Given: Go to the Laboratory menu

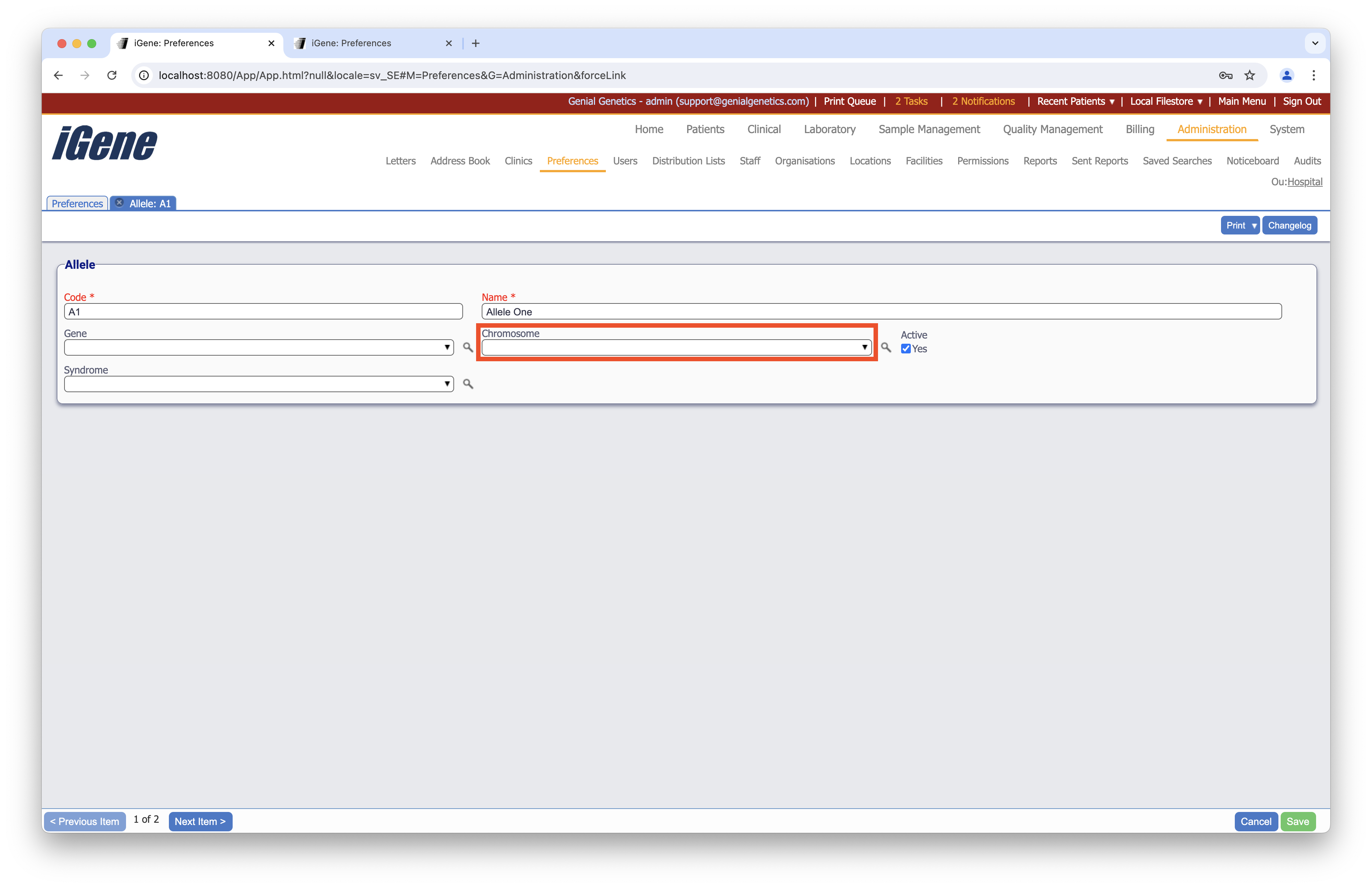Looking at the screenshot, I should (x=829, y=129).
